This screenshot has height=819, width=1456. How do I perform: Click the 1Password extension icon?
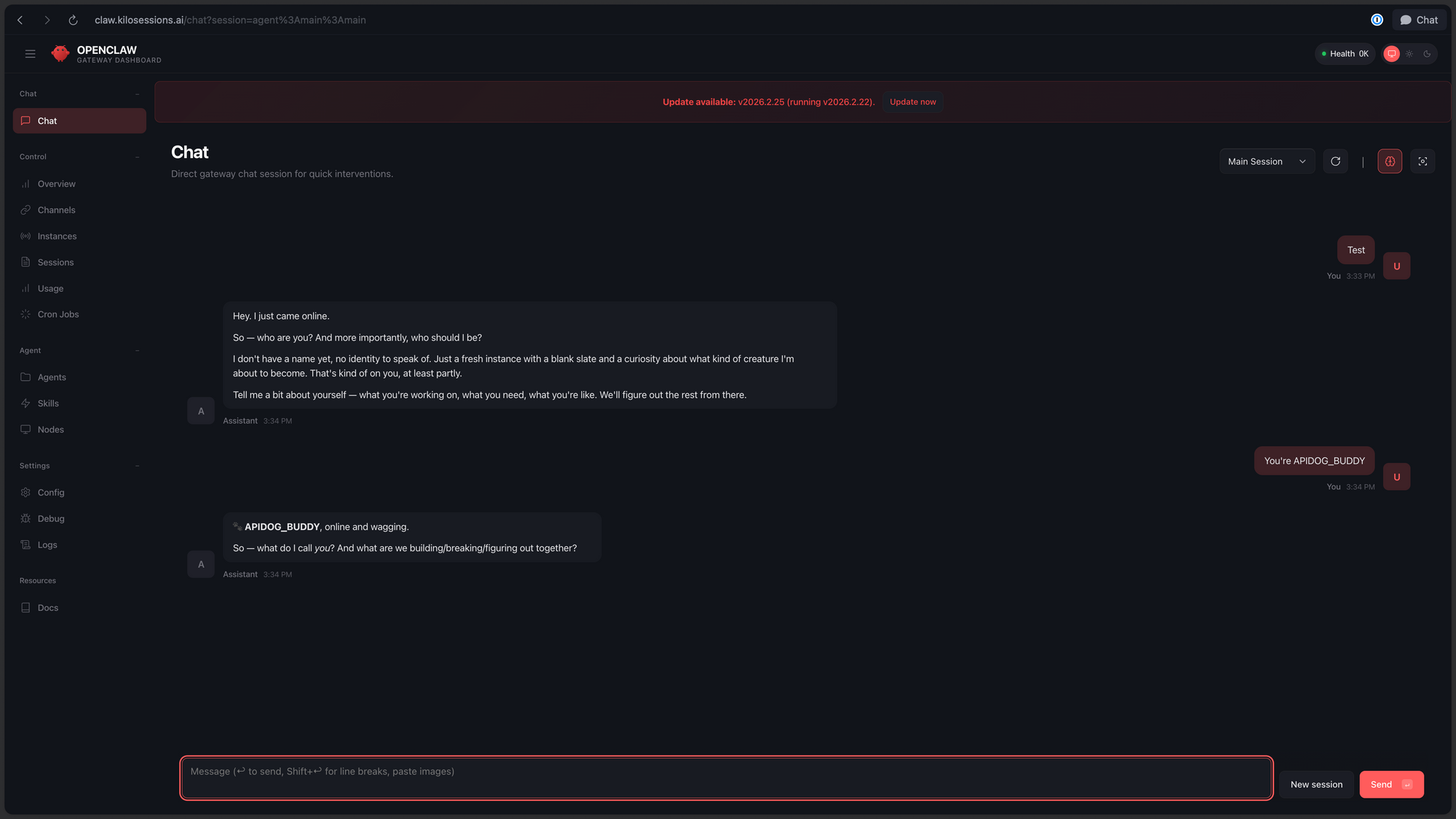coord(1377,20)
